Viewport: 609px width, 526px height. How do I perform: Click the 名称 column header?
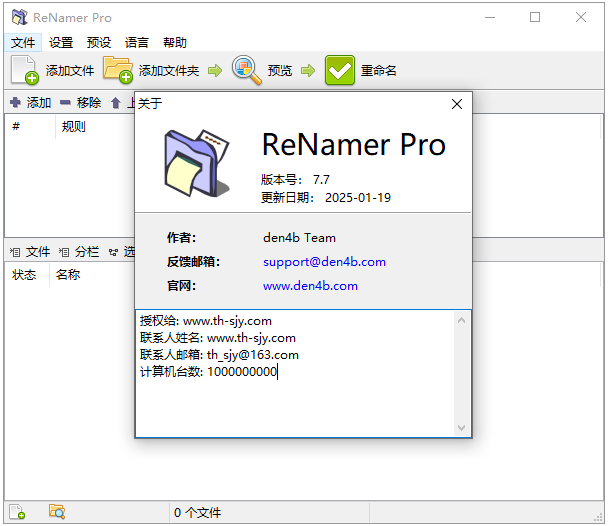pos(68,275)
